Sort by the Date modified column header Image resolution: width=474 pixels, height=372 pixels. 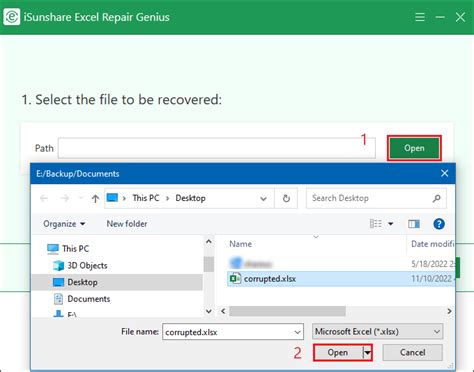(x=432, y=244)
